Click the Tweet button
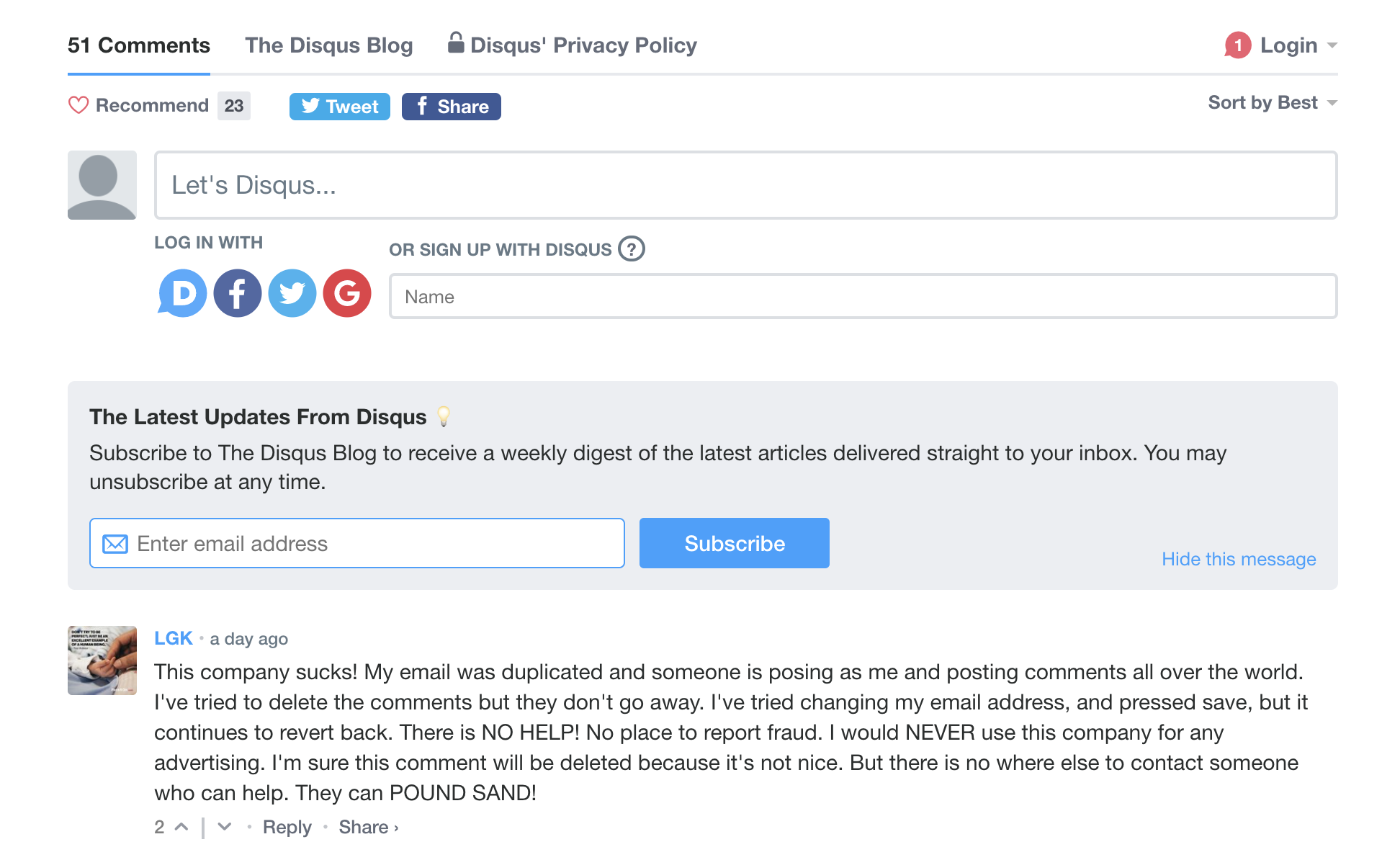The width and height of the screenshot is (1400, 860). point(340,107)
